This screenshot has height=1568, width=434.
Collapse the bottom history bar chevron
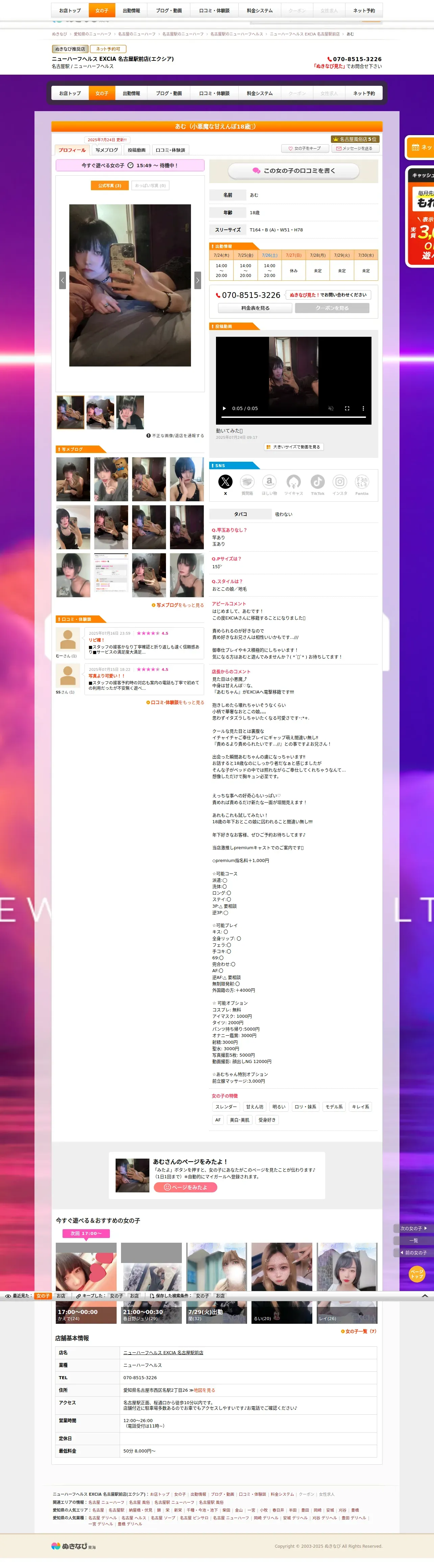(x=425, y=1296)
